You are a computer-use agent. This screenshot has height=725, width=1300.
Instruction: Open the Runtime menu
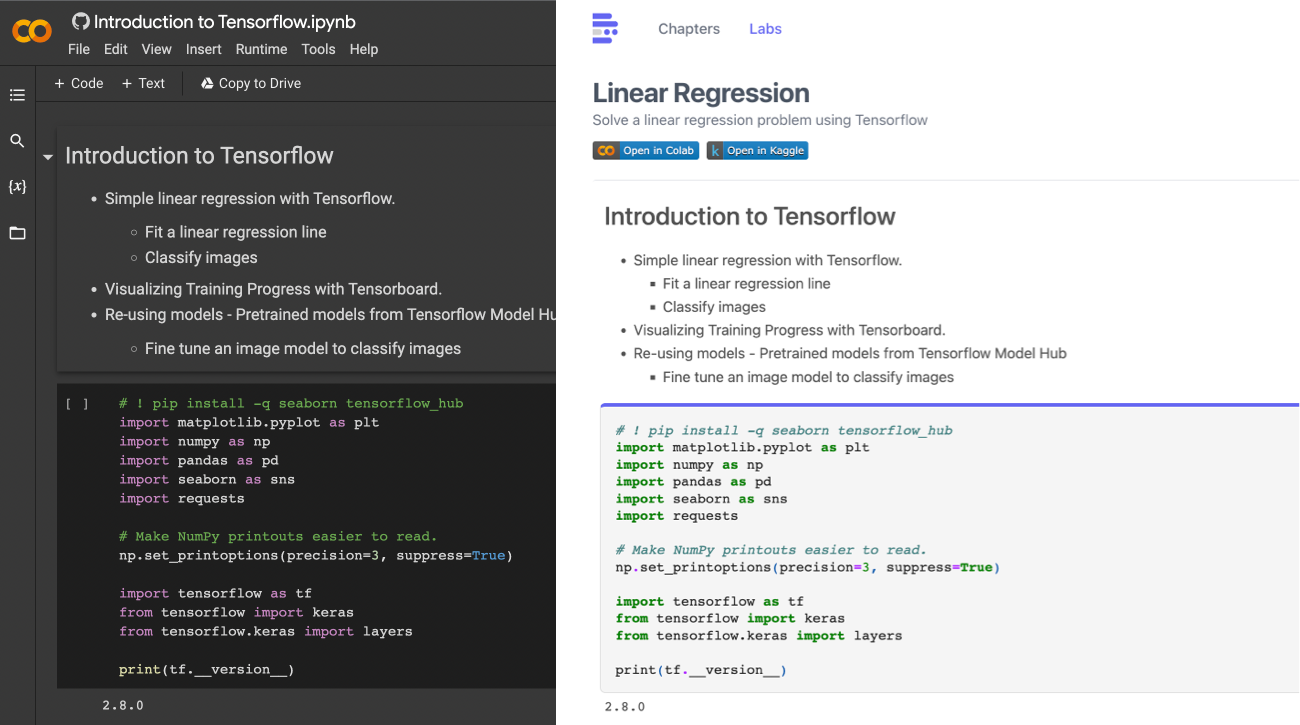tap(261, 49)
